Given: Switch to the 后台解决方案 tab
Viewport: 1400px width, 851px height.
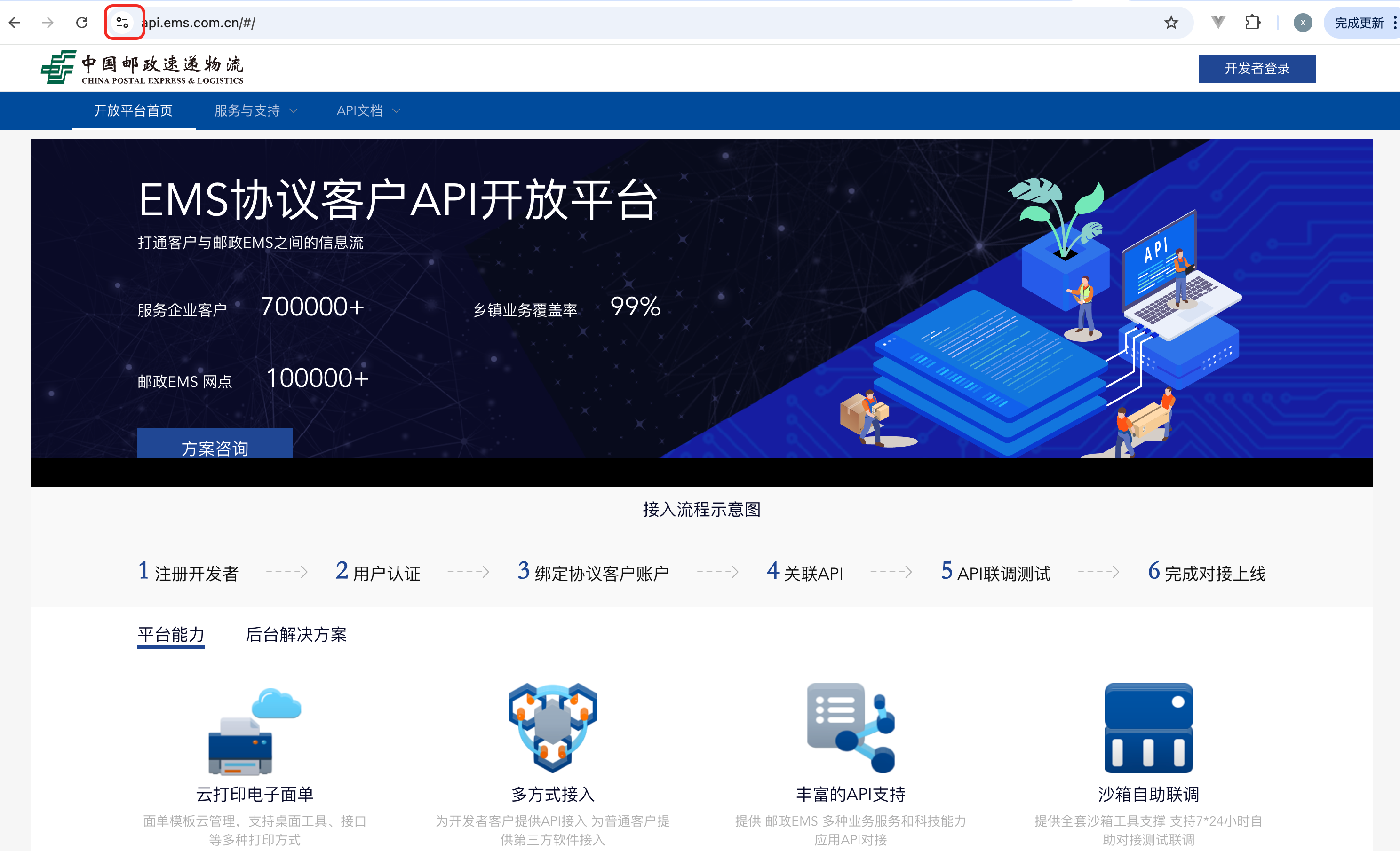Looking at the screenshot, I should [x=295, y=634].
